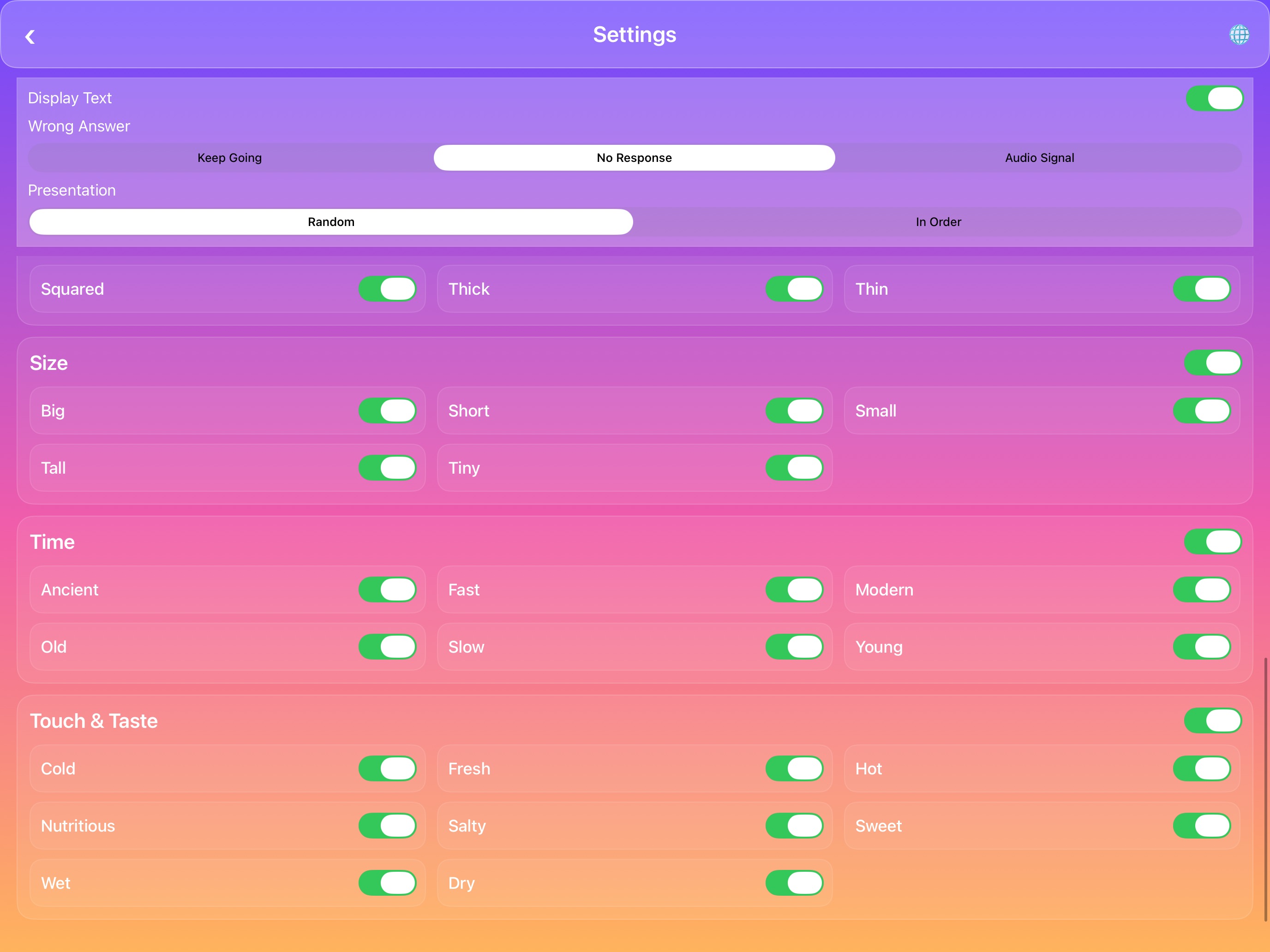Toggle the Thin switch
Viewport: 1270px width, 952px height.
1202,289
